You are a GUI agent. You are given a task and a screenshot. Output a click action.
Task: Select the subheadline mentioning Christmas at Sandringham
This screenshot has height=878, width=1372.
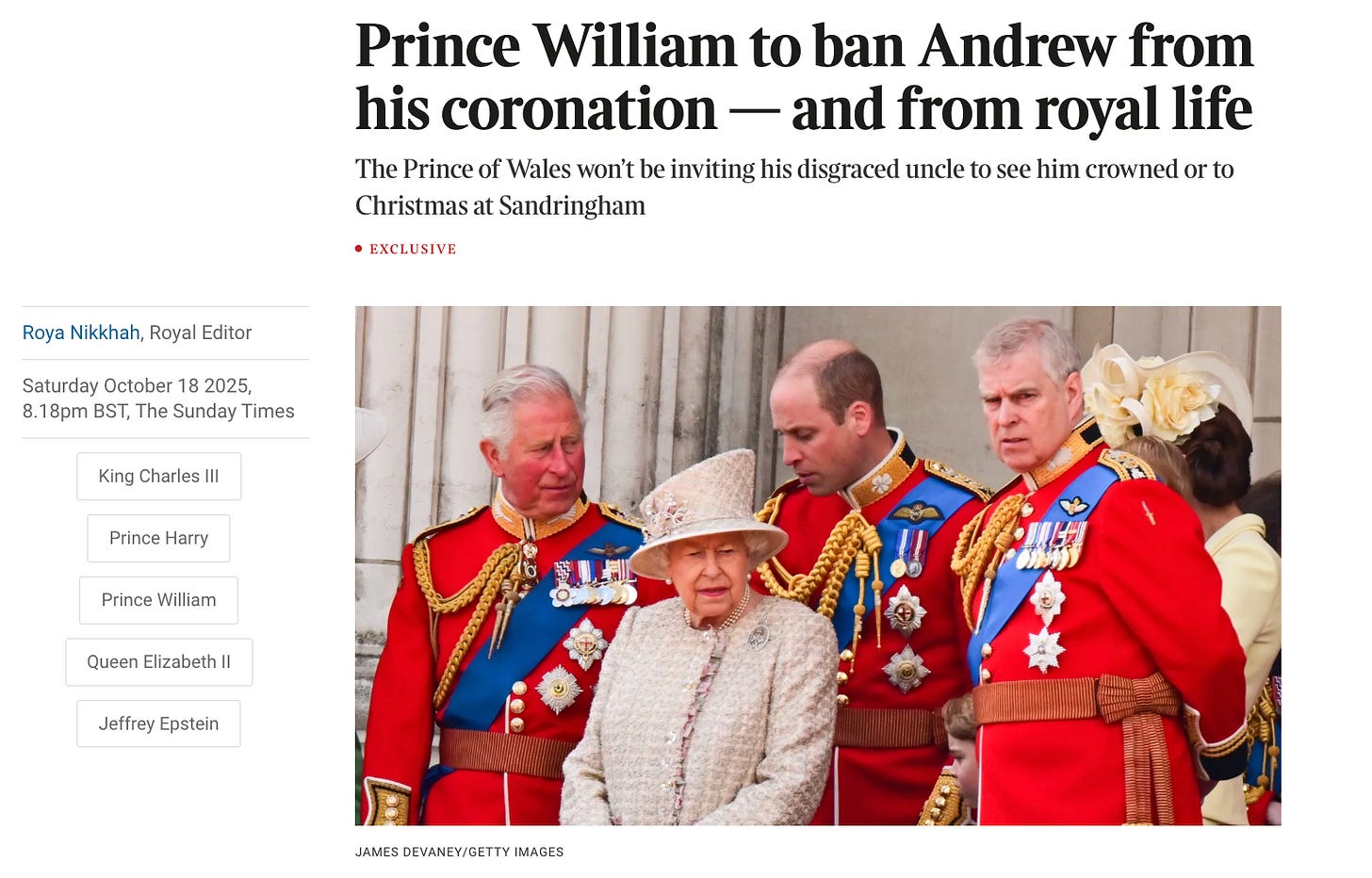[x=794, y=187]
